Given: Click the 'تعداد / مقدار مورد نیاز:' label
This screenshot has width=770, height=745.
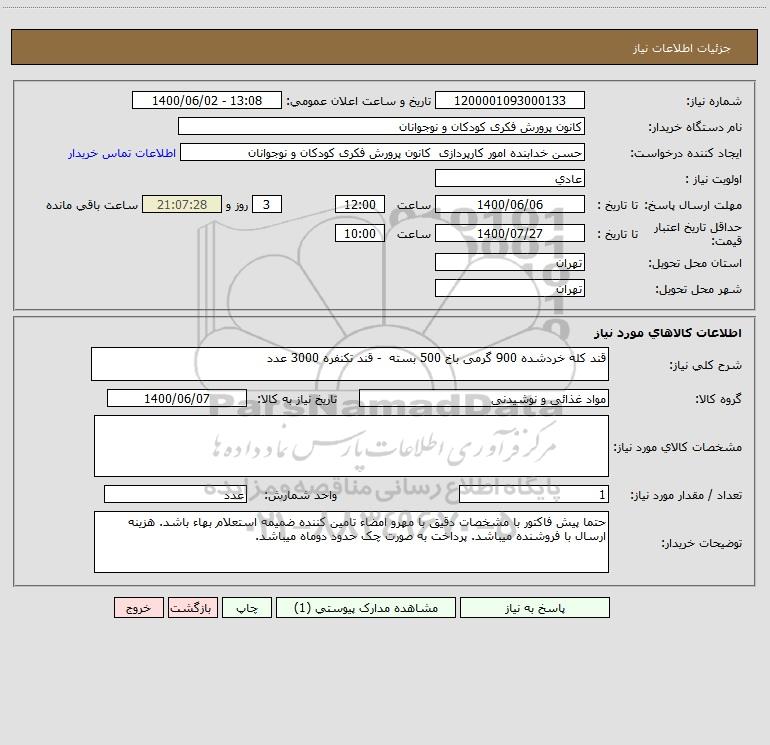Looking at the screenshot, I should point(686,495).
